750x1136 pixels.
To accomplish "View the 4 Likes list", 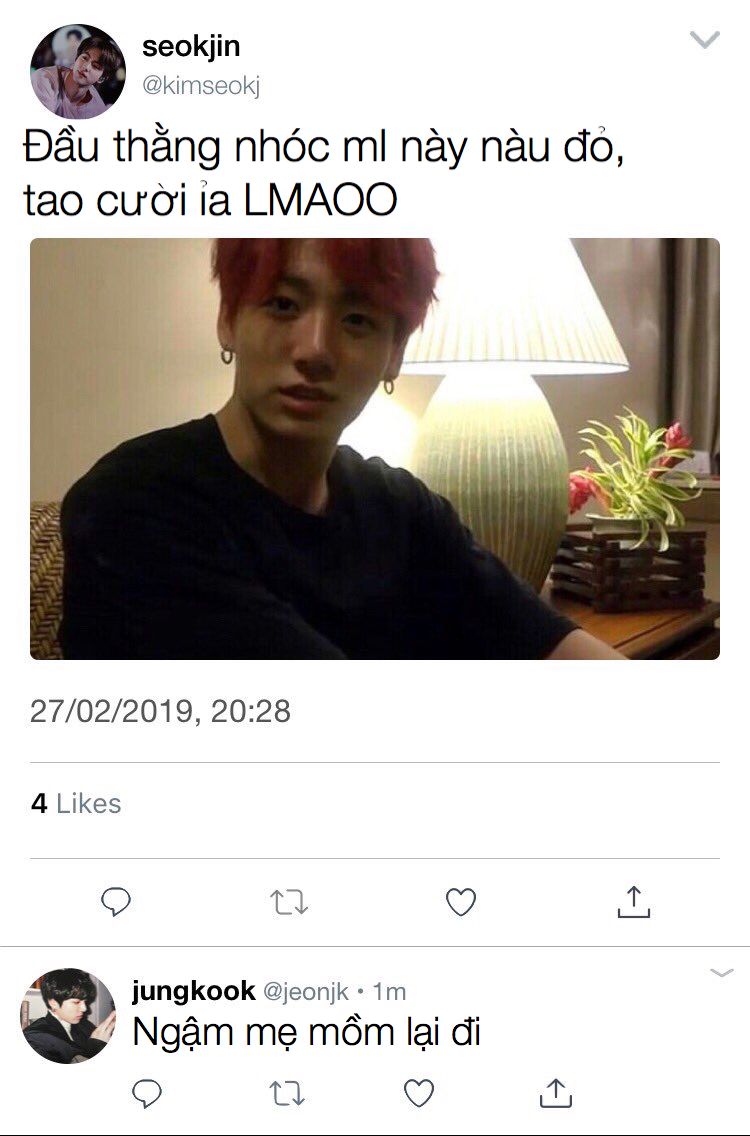I will coord(76,803).
